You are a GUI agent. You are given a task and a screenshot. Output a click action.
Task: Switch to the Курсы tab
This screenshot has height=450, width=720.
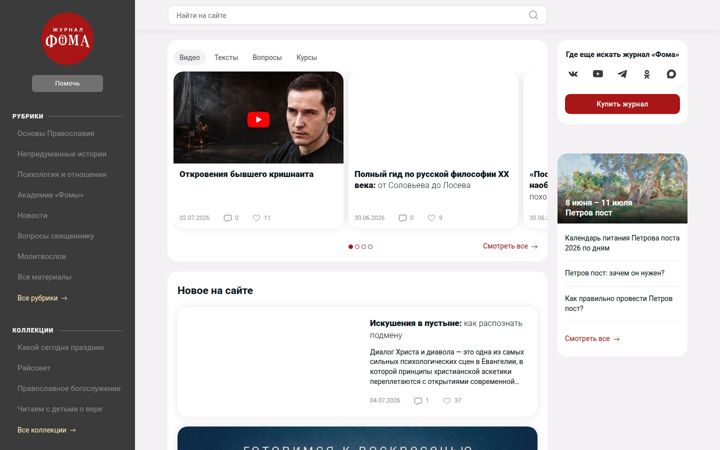[306, 57]
